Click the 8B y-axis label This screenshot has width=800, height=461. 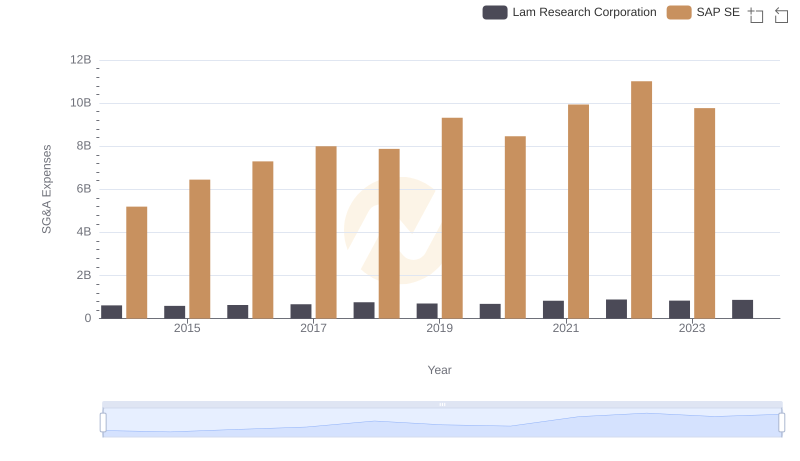[84, 146]
